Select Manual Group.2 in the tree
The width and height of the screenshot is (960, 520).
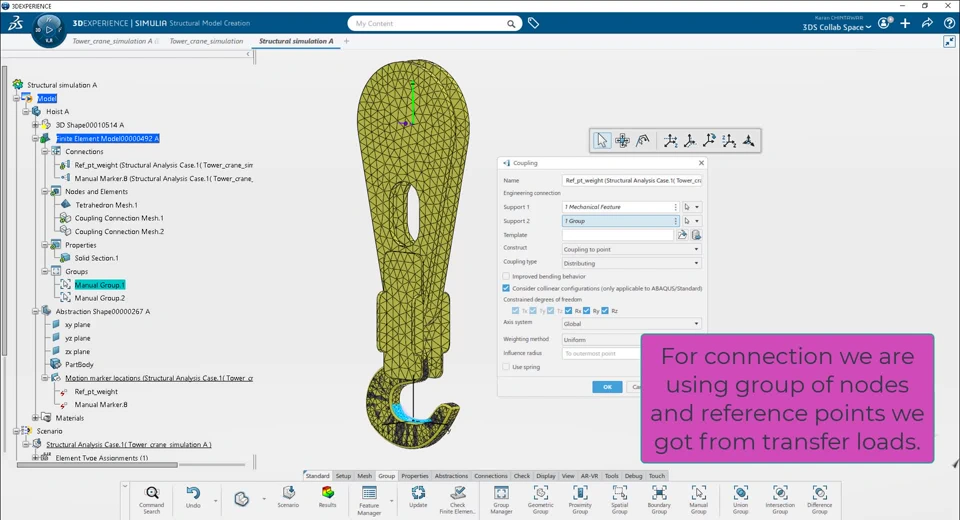(x=99, y=298)
